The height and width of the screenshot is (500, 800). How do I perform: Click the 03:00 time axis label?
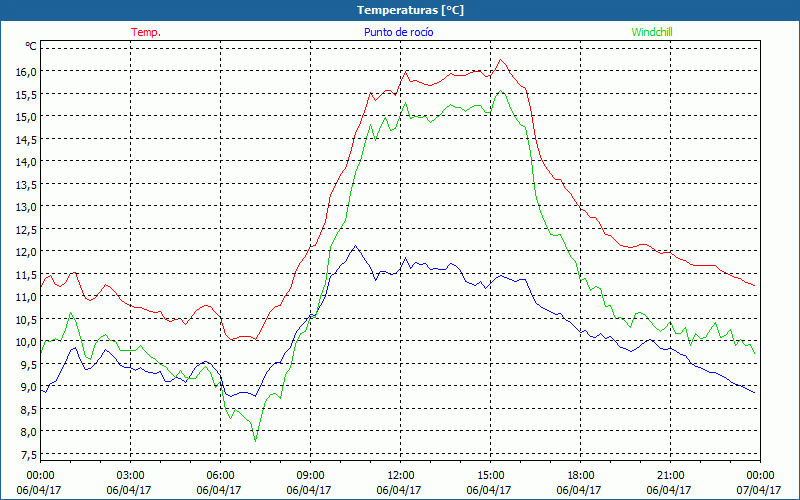tap(131, 475)
